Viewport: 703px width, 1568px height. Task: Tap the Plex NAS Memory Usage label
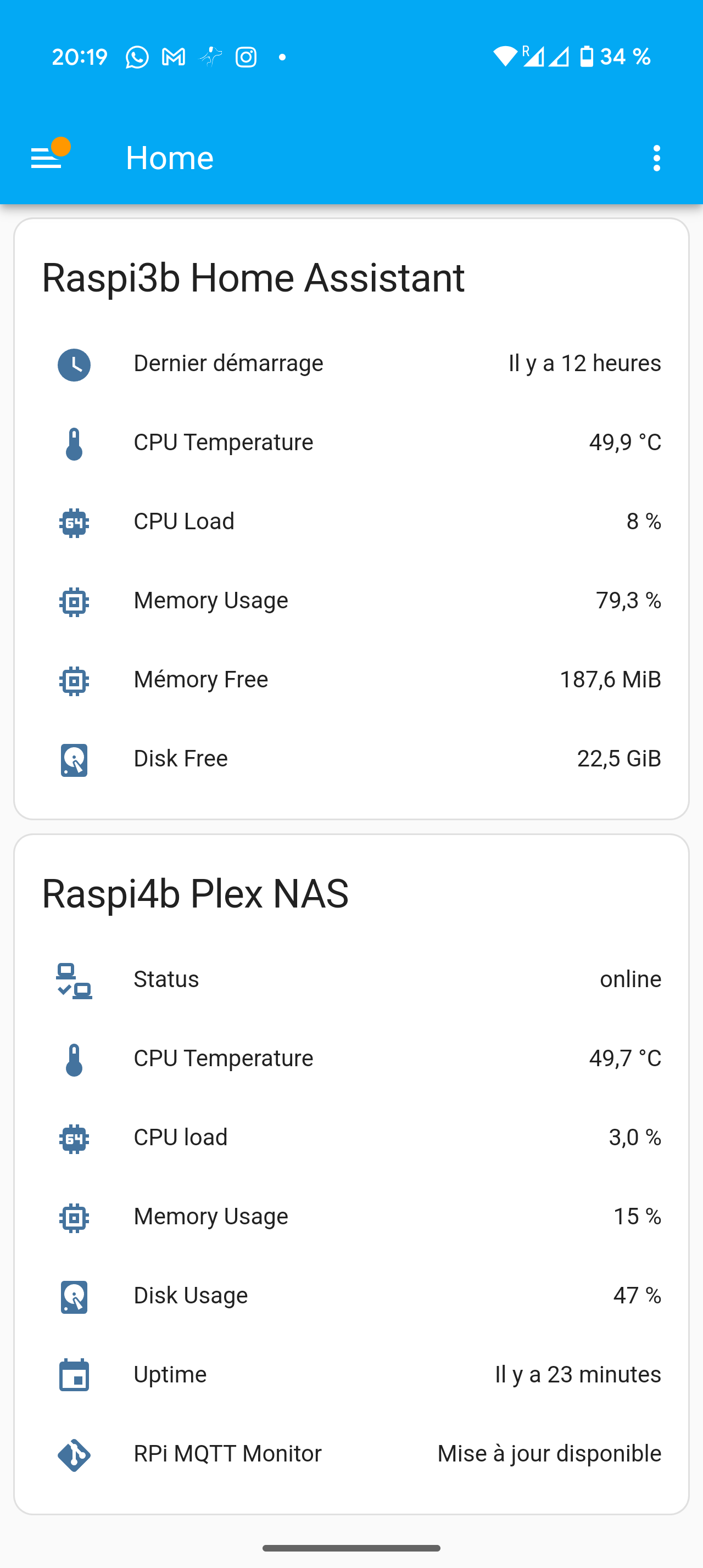(210, 1217)
